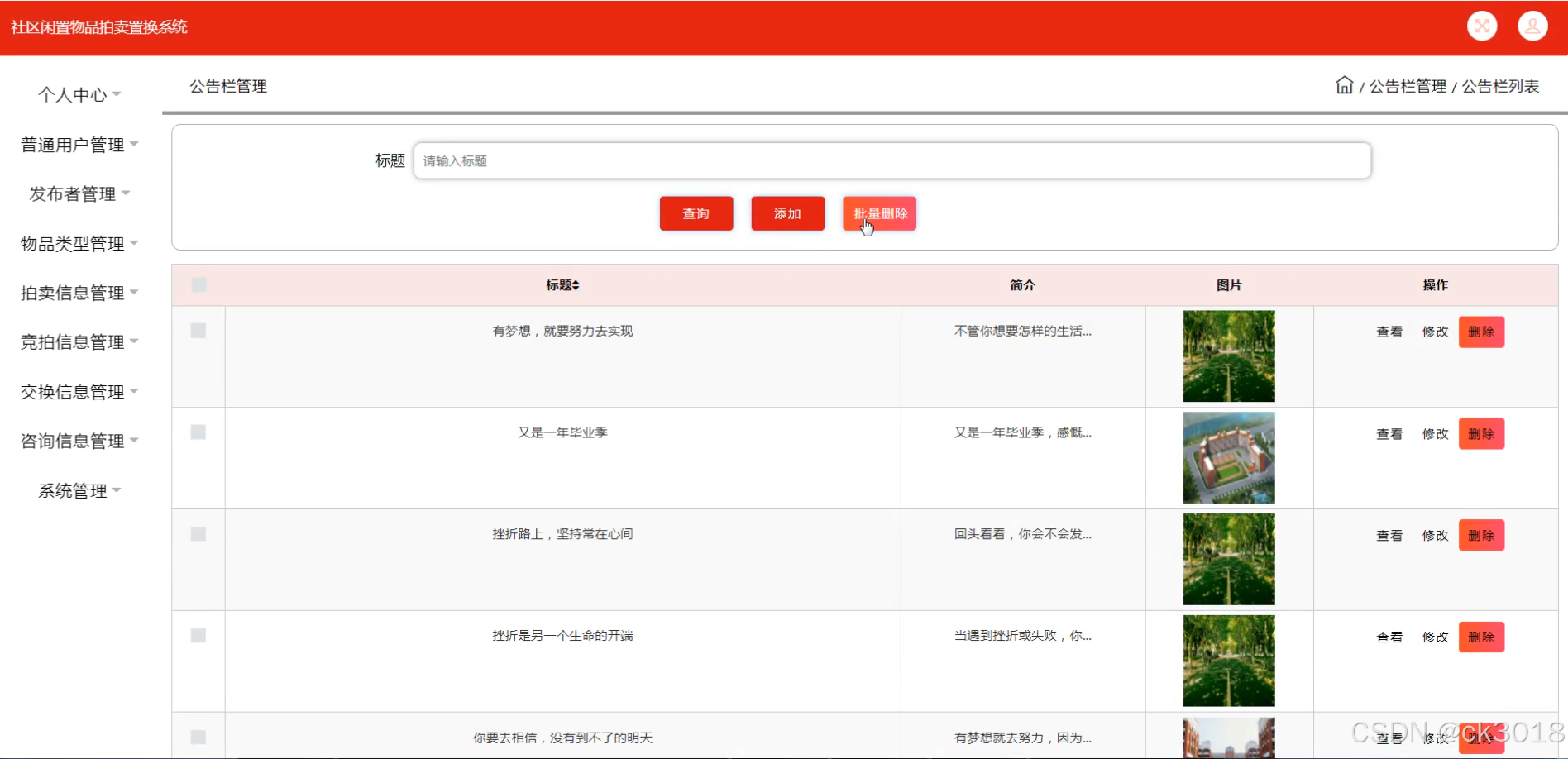Click the 查询 search button
The width and height of the screenshot is (1568, 759).
tap(696, 213)
